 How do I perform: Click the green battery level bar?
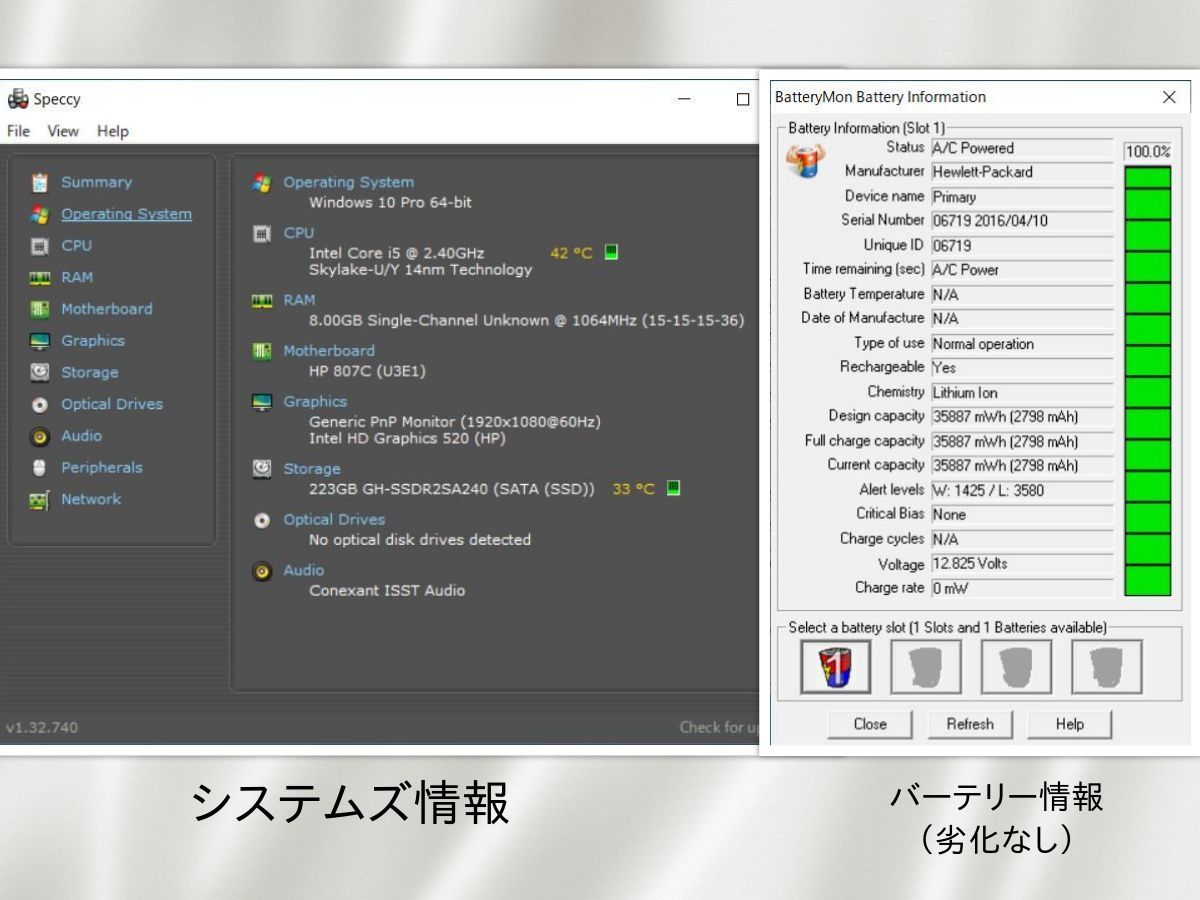coord(1147,381)
